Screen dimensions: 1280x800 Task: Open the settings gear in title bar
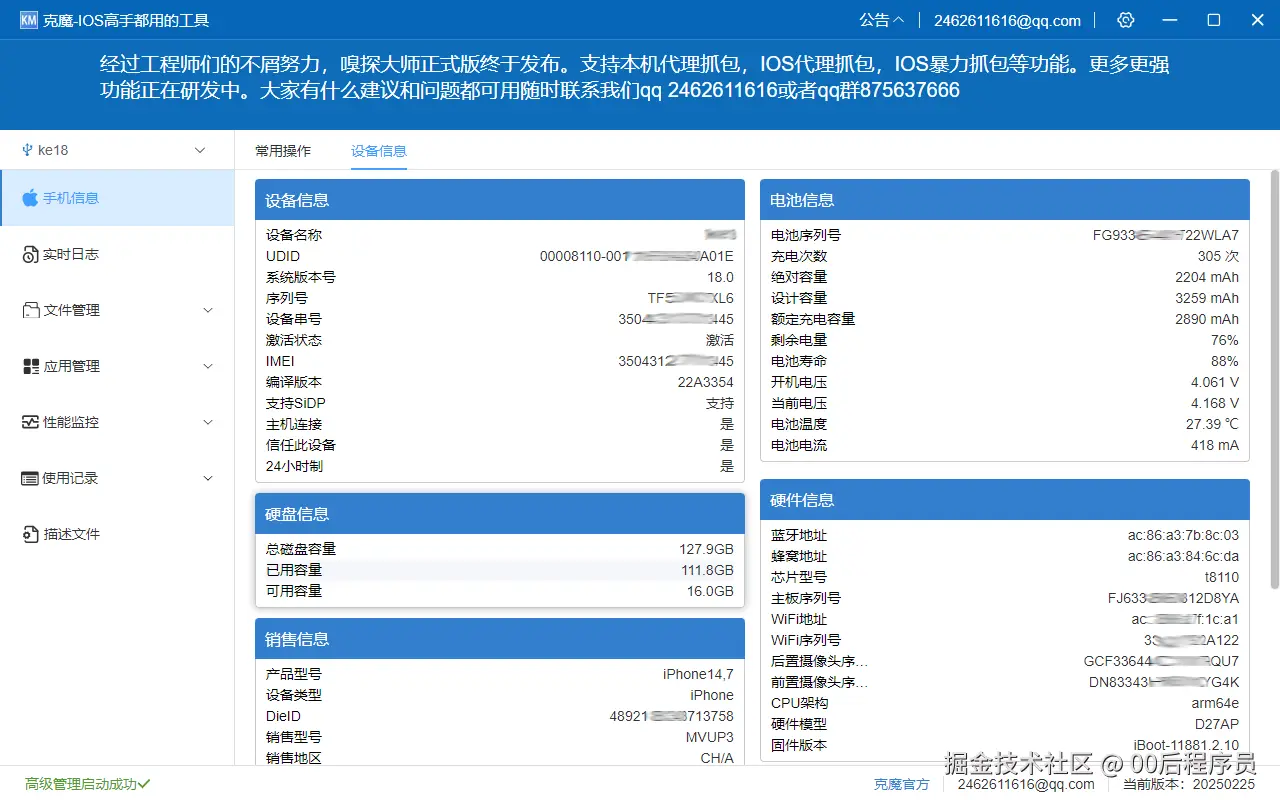tap(1125, 20)
